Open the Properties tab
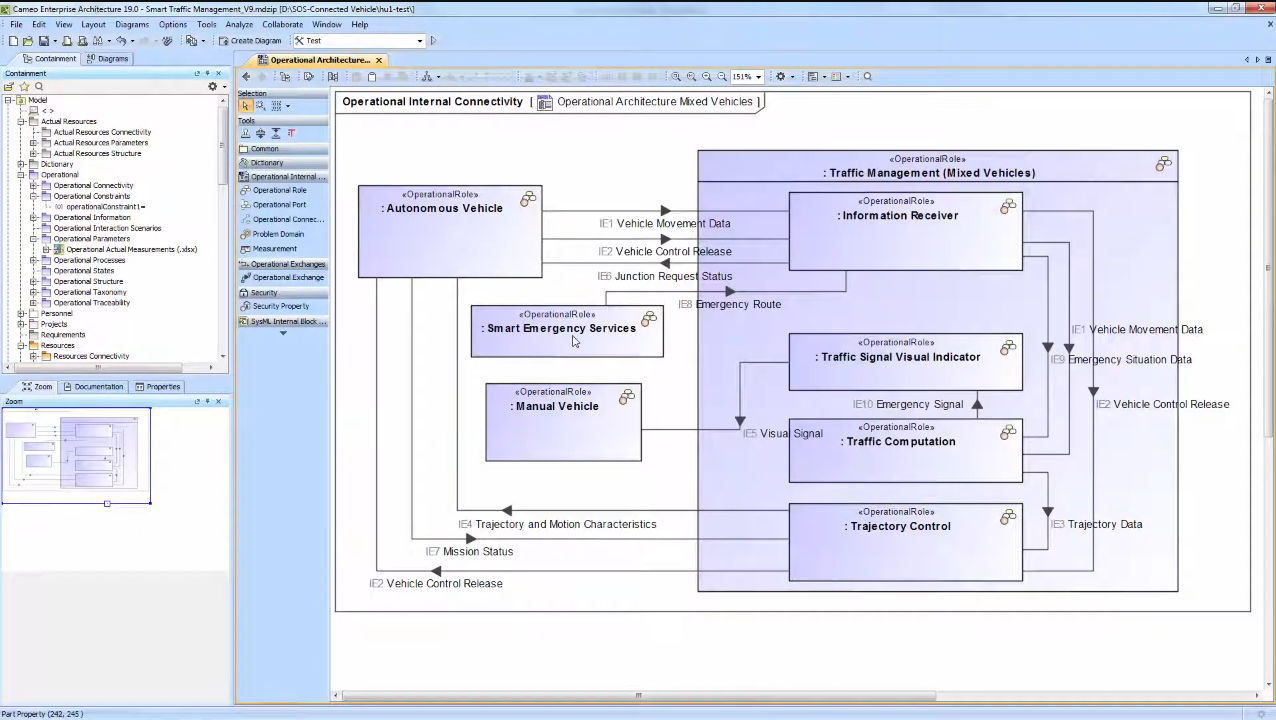Image resolution: width=1276 pixels, height=720 pixels. pos(158,386)
